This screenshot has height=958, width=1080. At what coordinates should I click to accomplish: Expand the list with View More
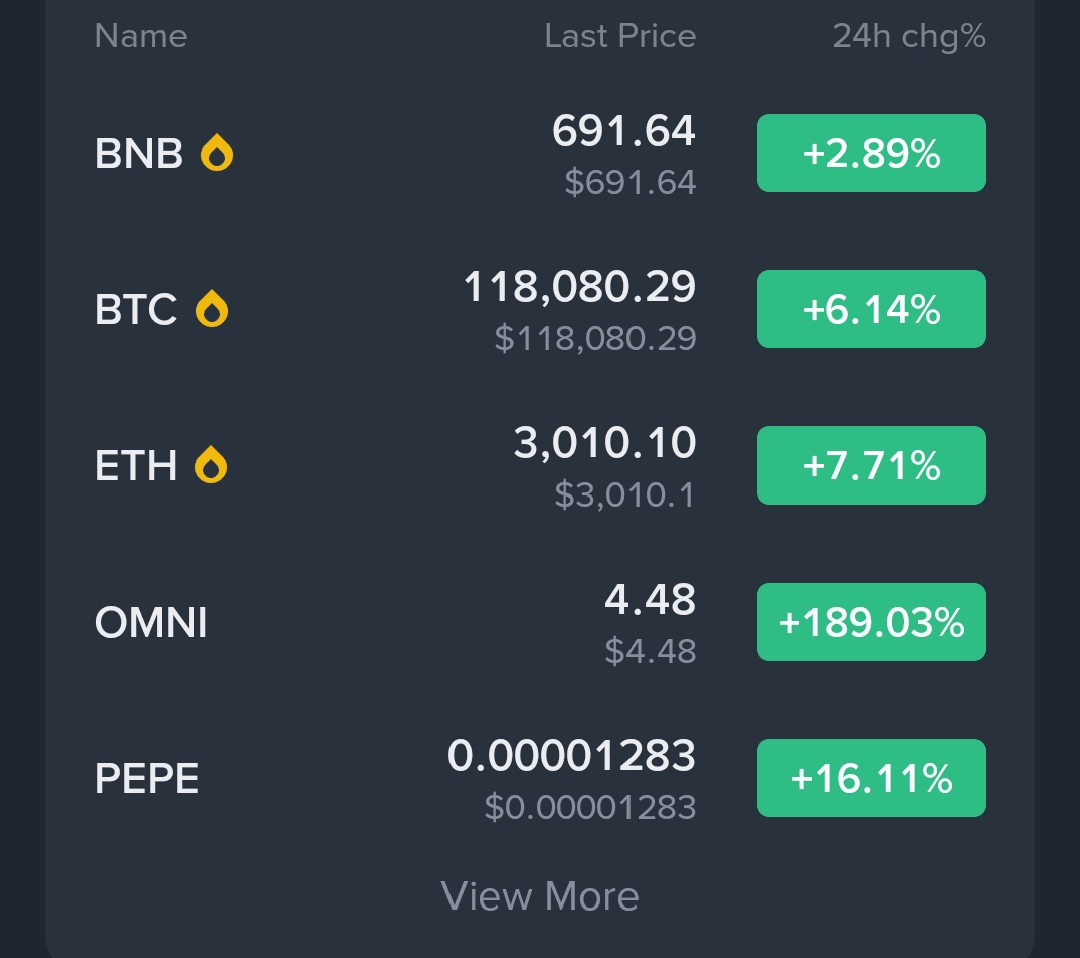pos(540,896)
